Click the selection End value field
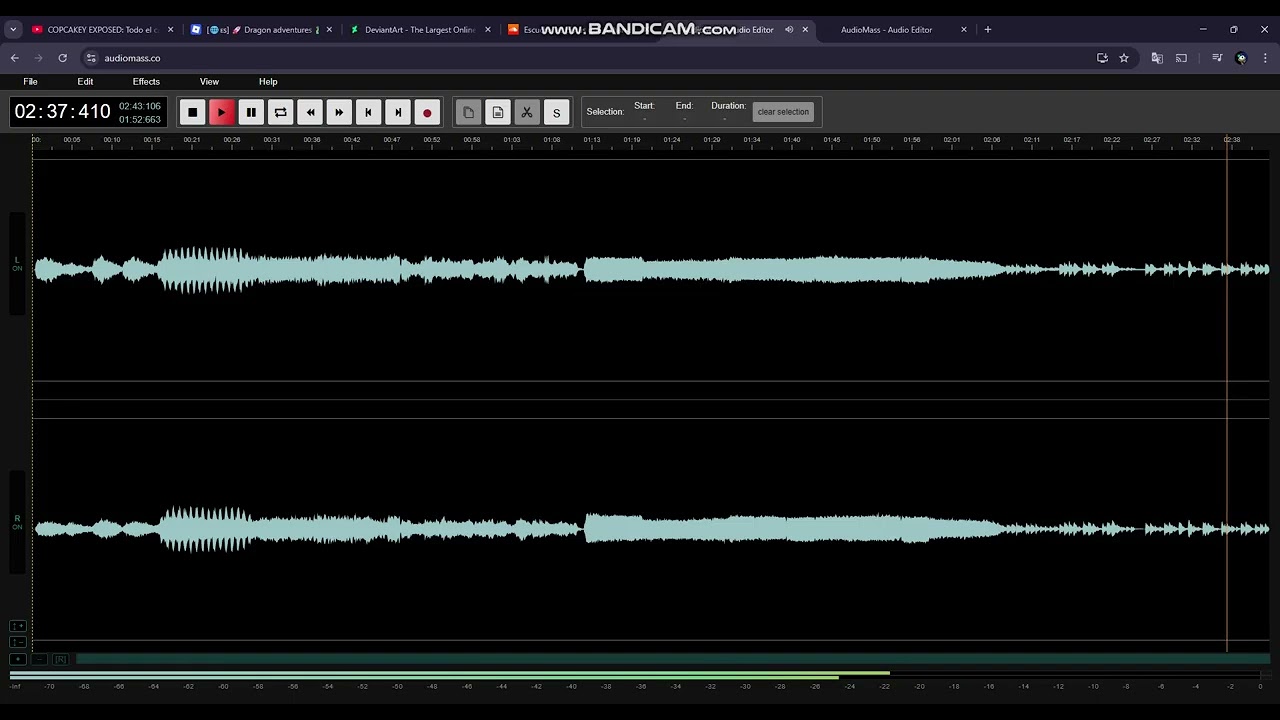Viewport: 1280px width, 720px height. coord(684,119)
